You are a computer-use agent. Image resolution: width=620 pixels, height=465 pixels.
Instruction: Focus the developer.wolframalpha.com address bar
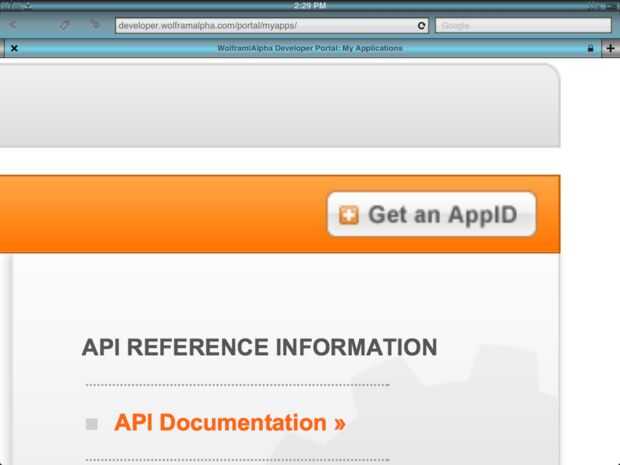pyautogui.click(x=272, y=26)
